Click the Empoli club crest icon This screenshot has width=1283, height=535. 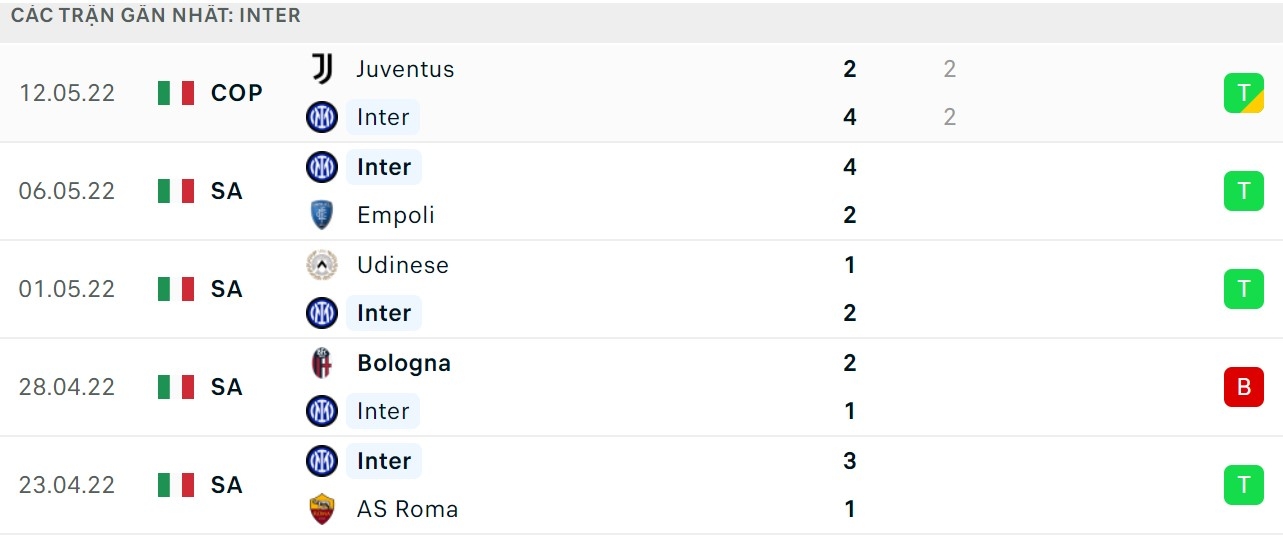point(321,215)
